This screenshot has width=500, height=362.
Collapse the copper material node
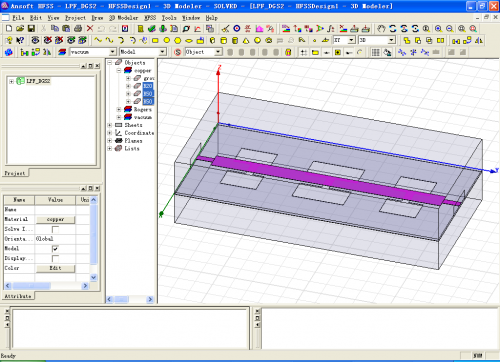(119, 71)
